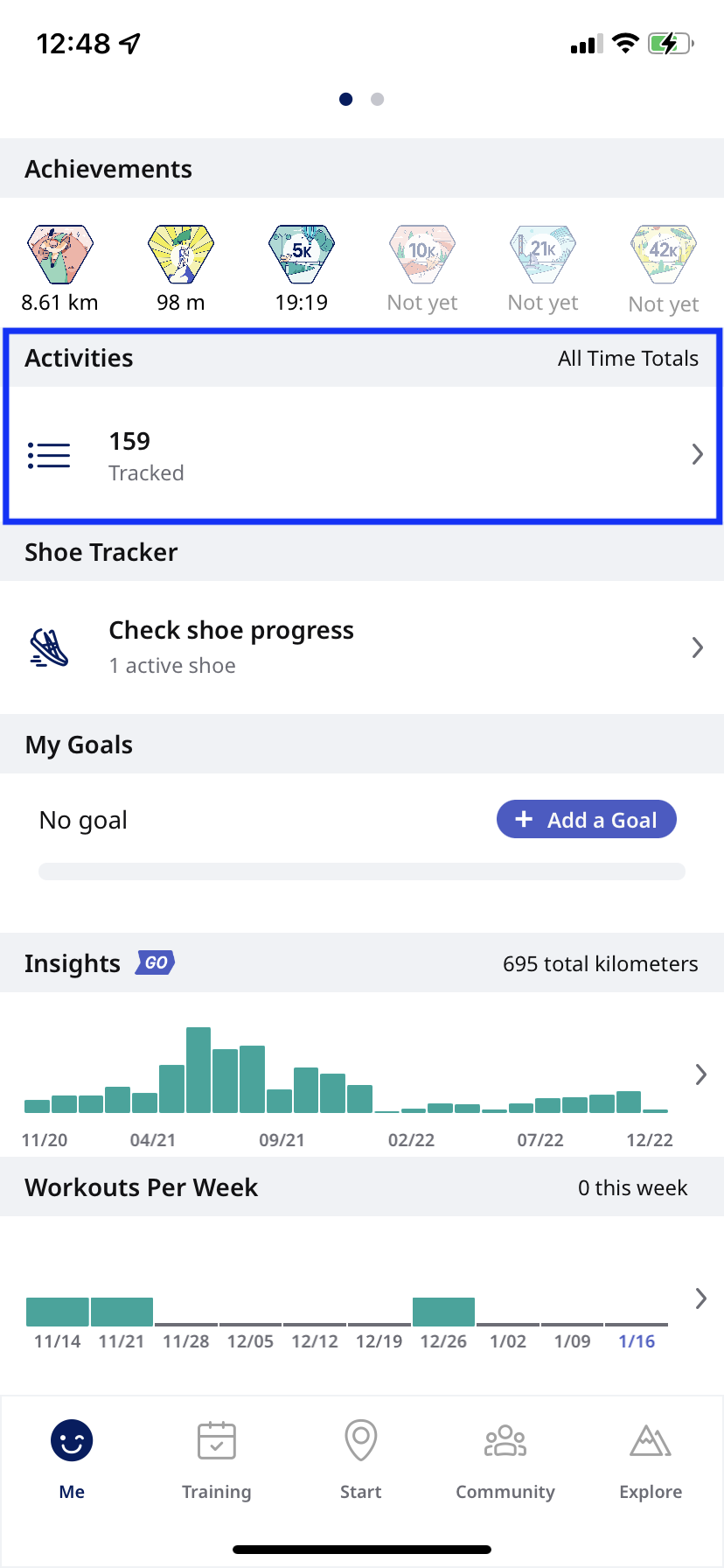
Task: Tap the All Time Totals link
Action: pos(628,359)
